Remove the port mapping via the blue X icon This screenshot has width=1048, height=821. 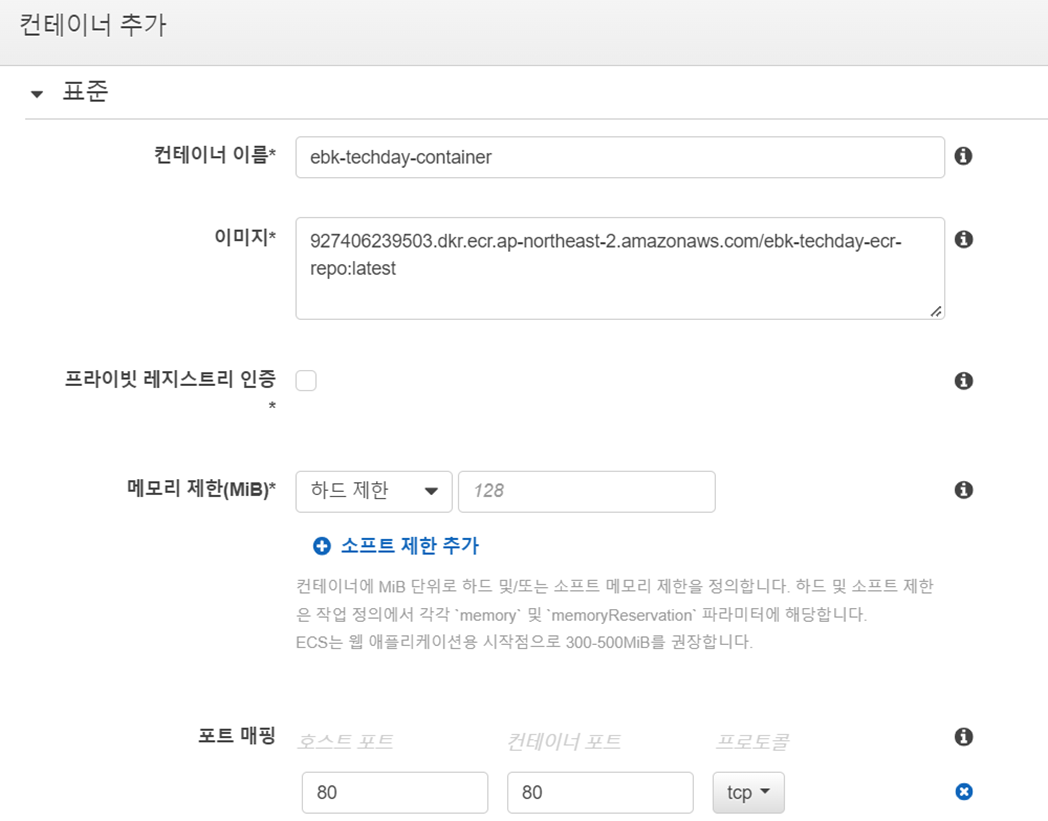click(x=963, y=792)
